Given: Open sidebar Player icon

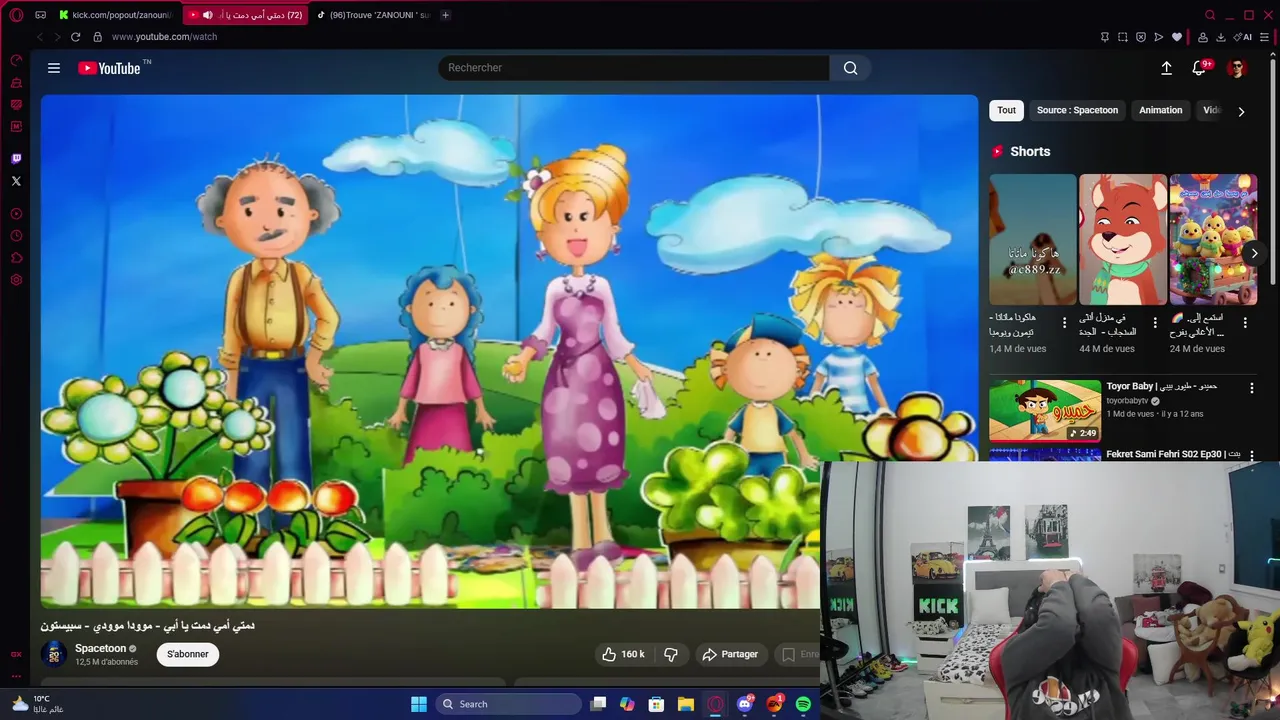Looking at the screenshot, I should (x=16, y=214).
